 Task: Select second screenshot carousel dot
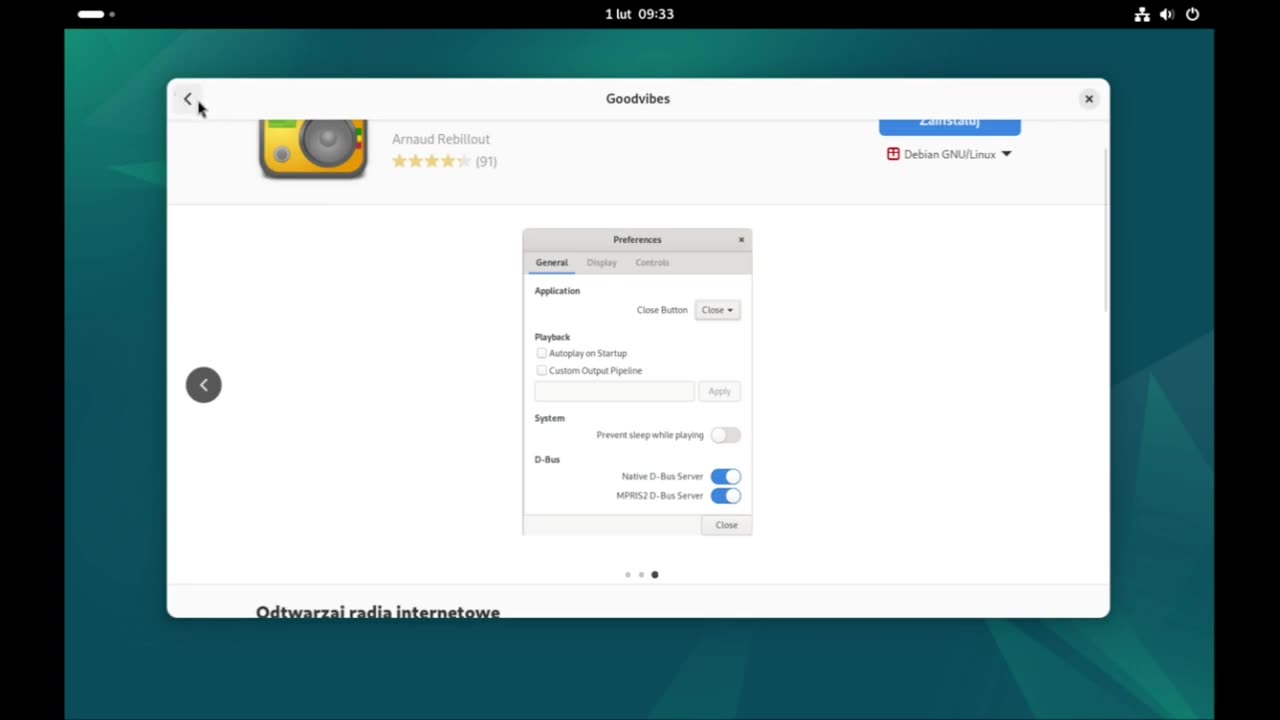coord(641,575)
